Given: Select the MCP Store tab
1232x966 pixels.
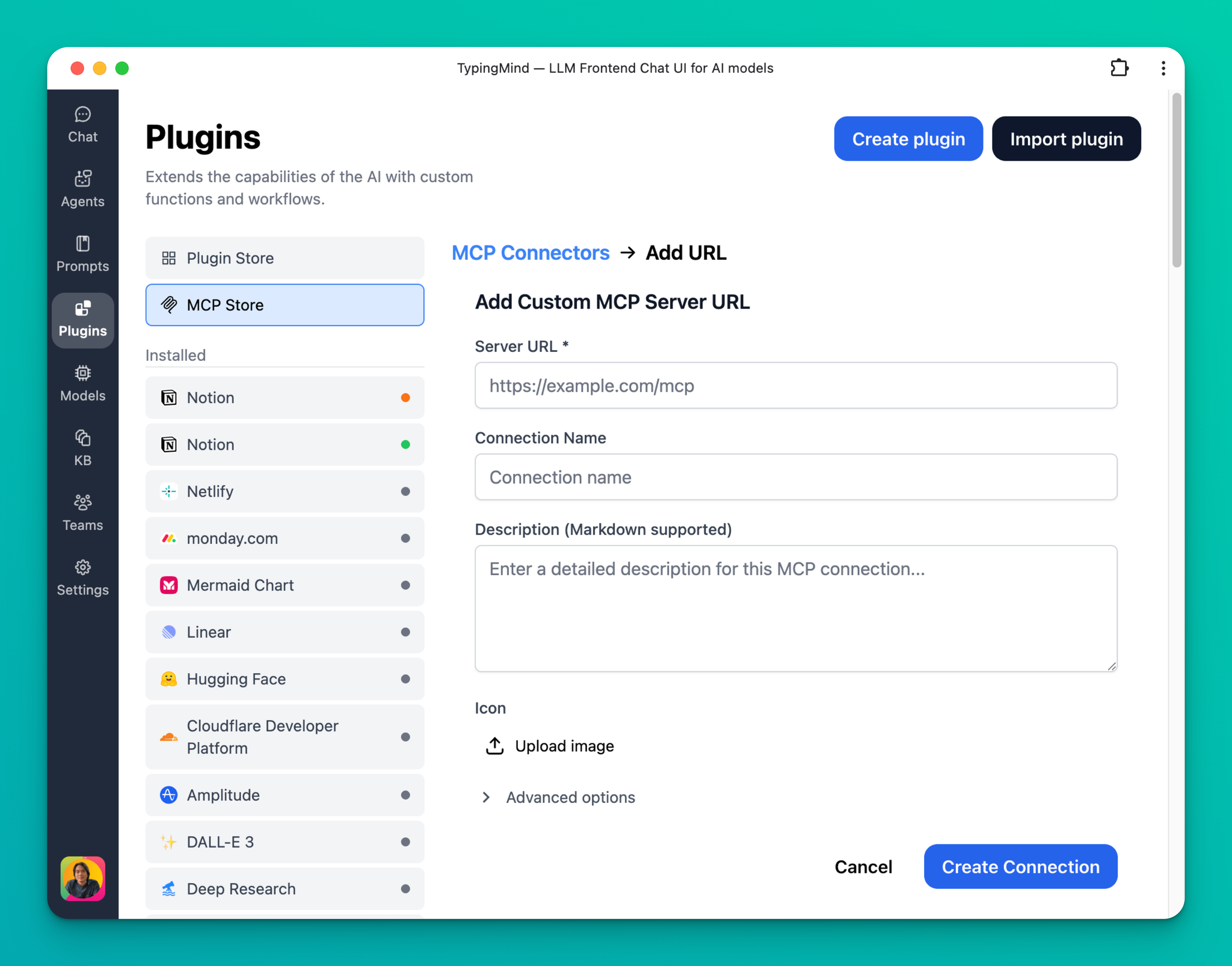Looking at the screenshot, I should [x=285, y=305].
